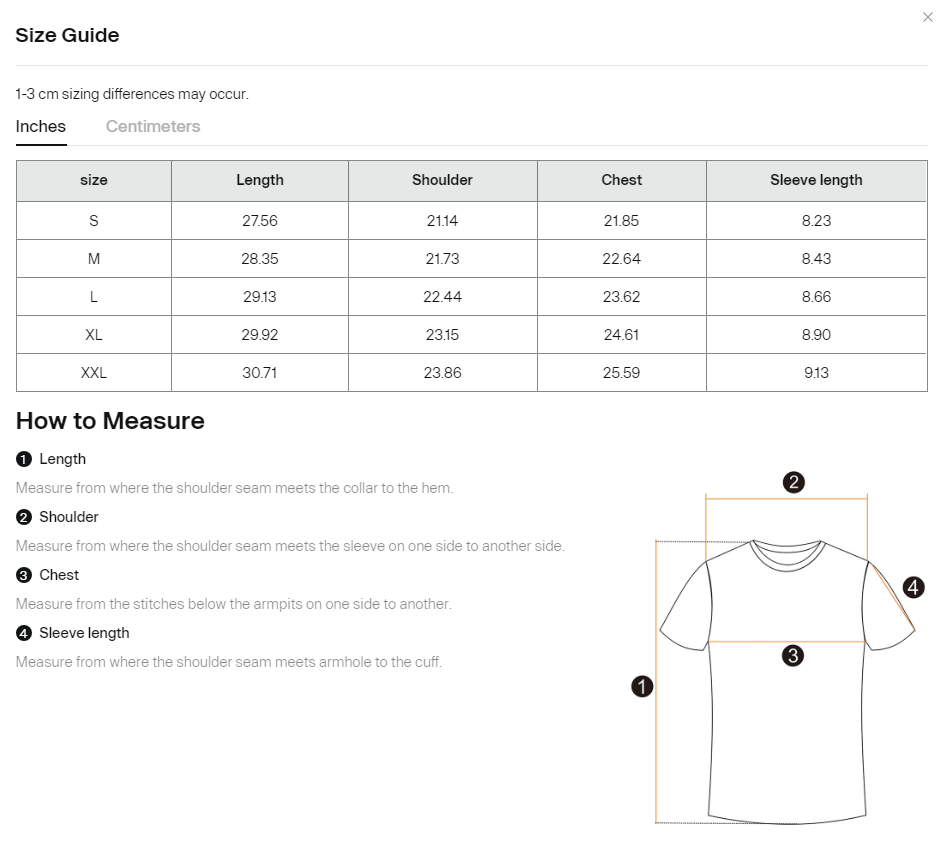Select the numbered badge beside Shoulder heading
Screen dimensions: 944x858
[x=23, y=517]
